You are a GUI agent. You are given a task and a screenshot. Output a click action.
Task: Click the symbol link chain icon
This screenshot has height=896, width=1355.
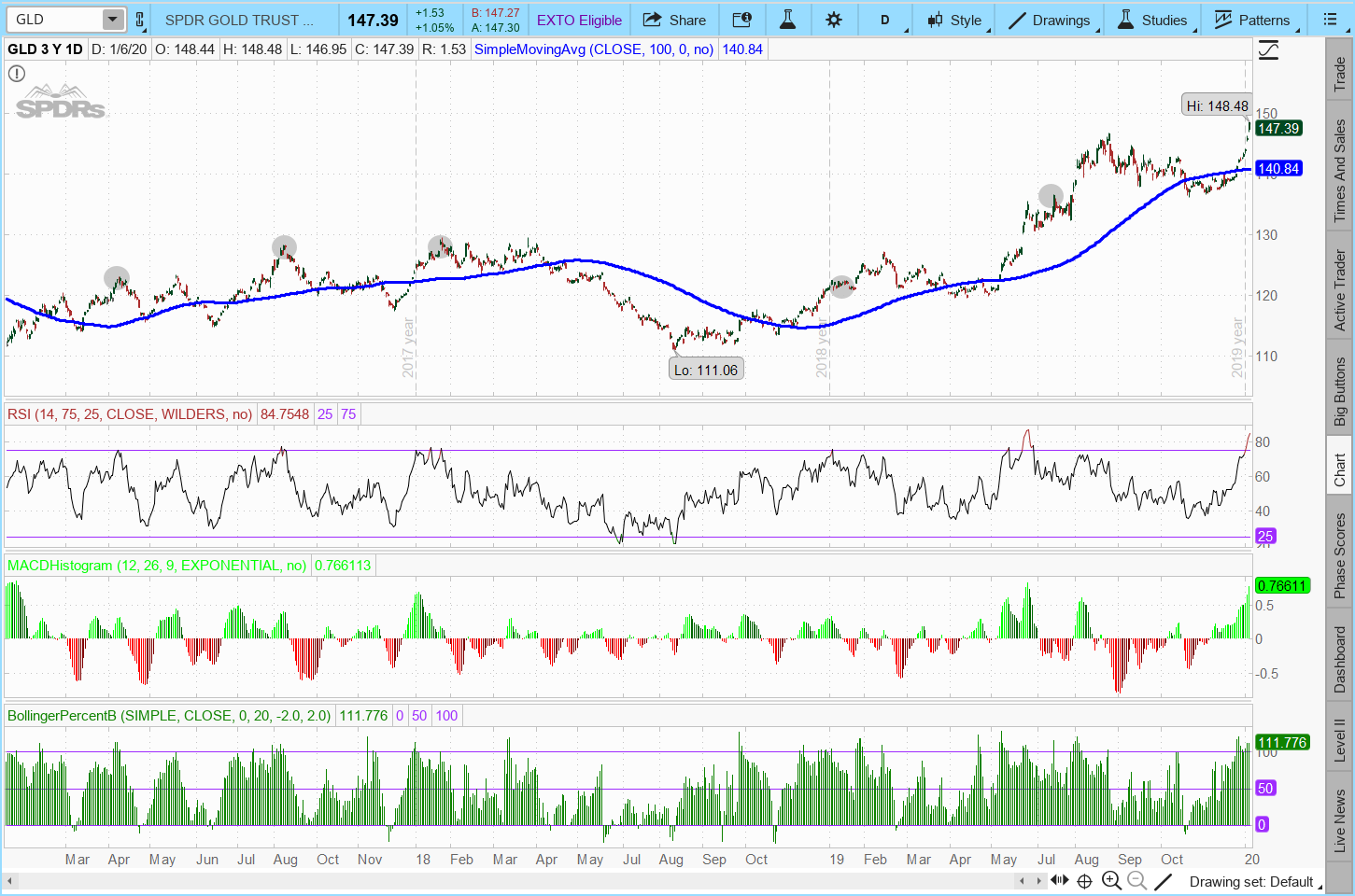140,20
